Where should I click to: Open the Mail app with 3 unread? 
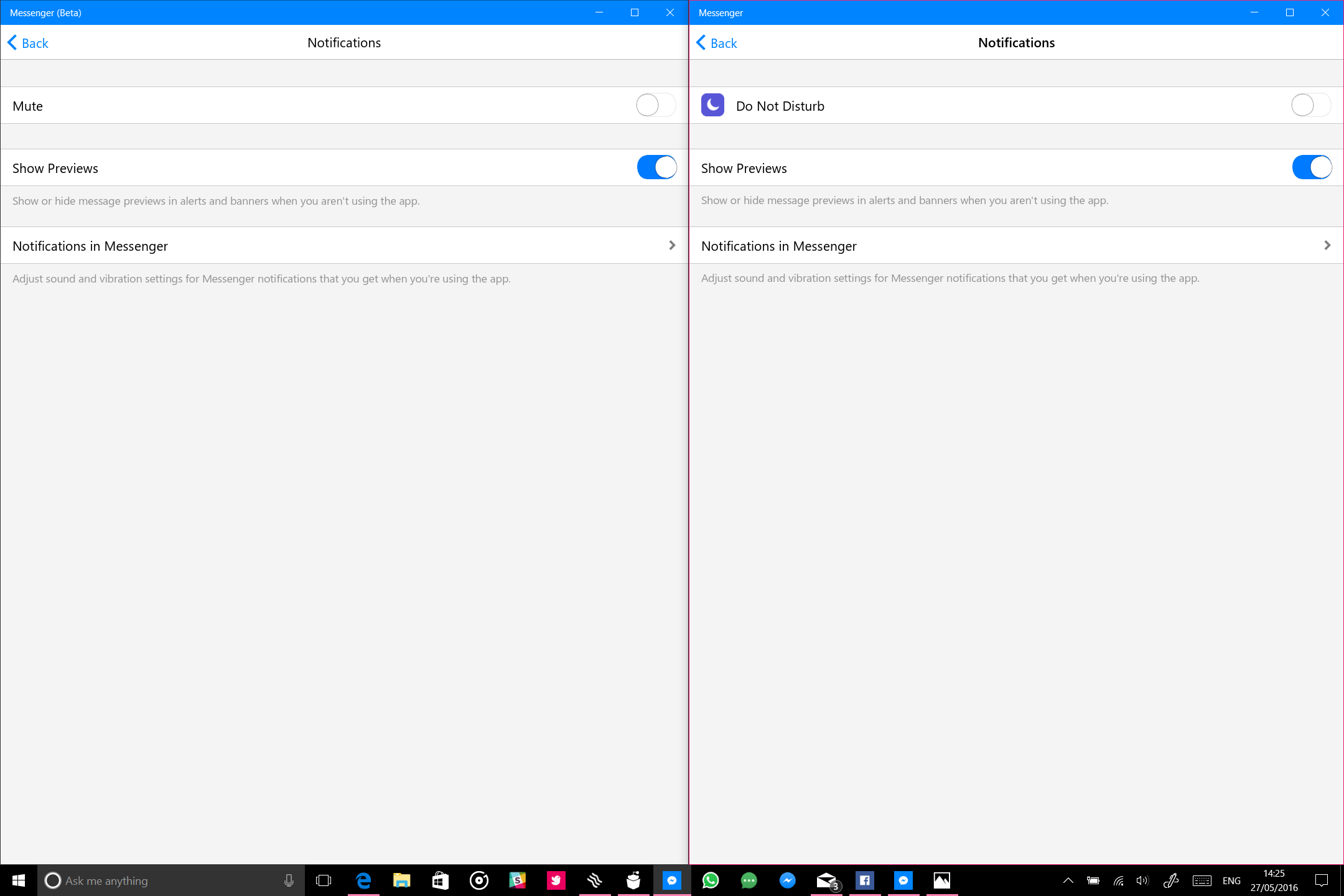pos(826,880)
